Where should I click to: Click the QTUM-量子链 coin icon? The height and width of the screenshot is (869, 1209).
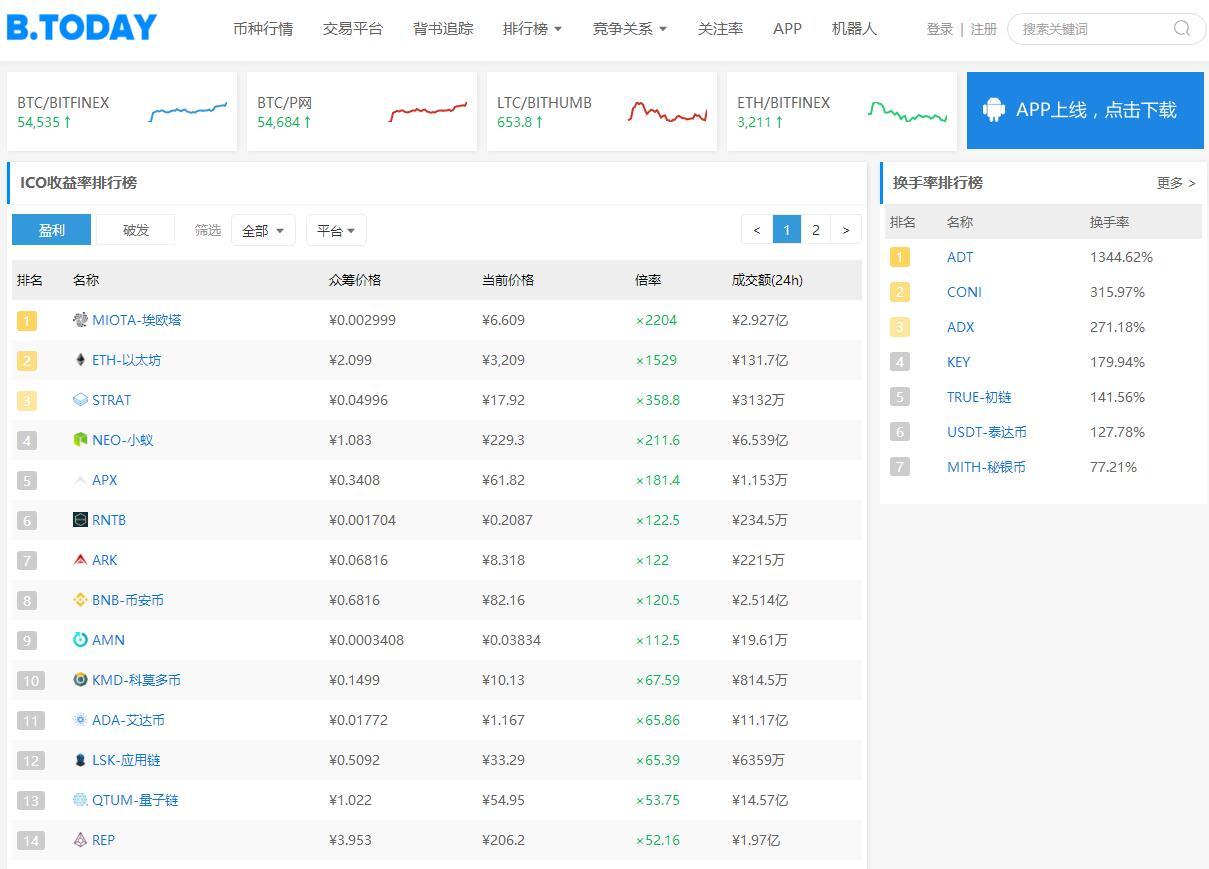[79, 800]
